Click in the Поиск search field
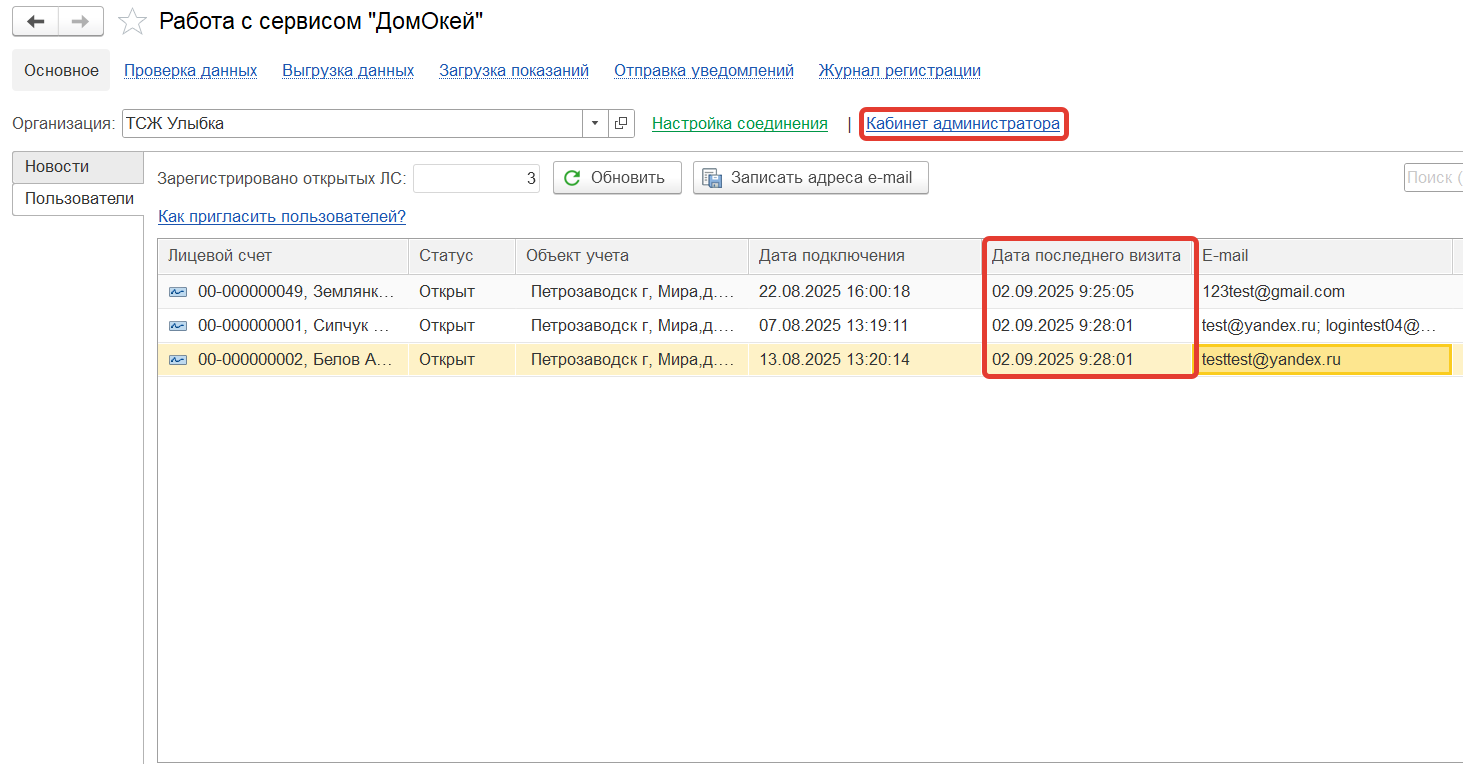The width and height of the screenshot is (1463, 764). pyautogui.click(x=1433, y=178)
